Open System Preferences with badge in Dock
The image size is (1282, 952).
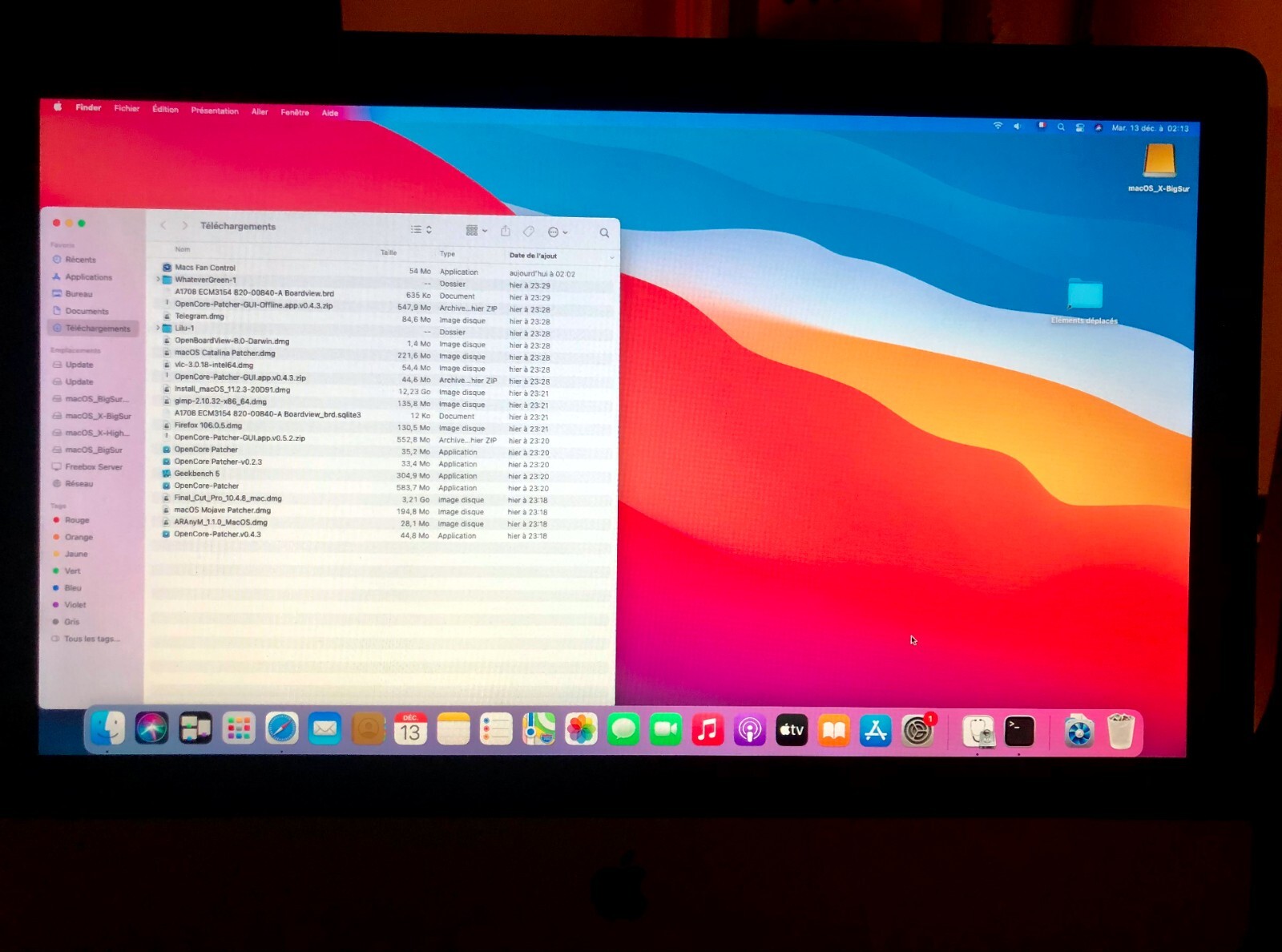(x=918, y=731)
